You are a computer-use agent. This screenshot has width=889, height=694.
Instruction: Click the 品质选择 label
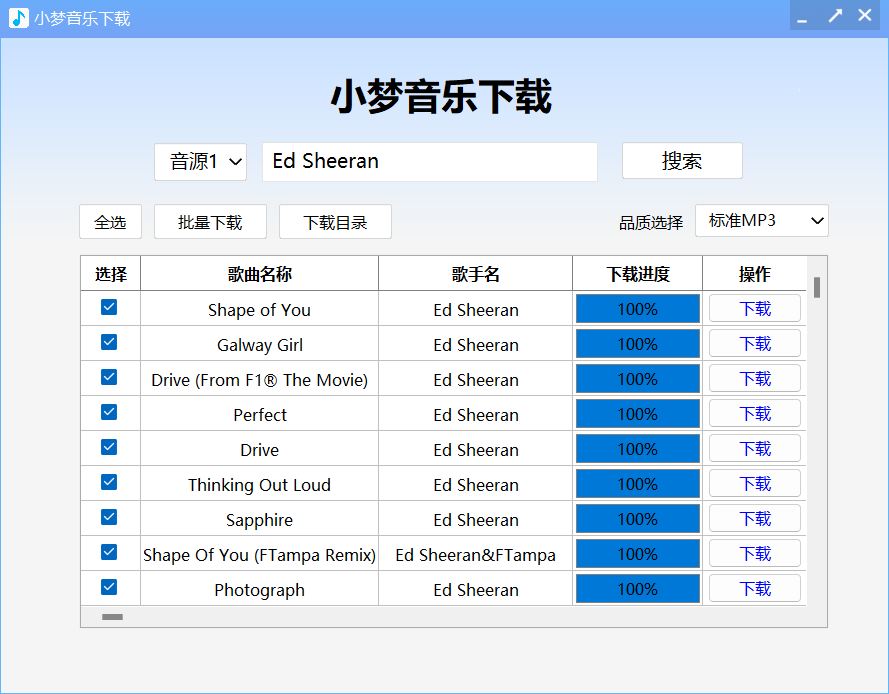(651, 222)
